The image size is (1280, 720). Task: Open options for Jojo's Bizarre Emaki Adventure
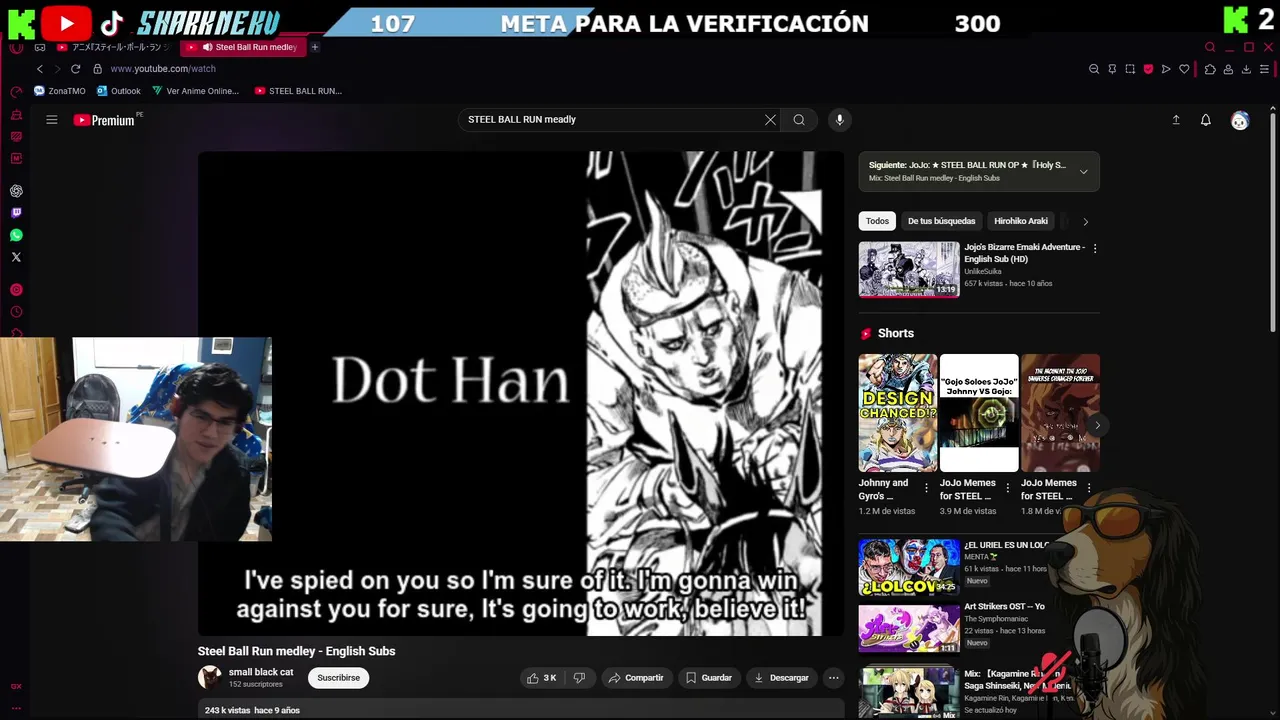tap(1095, 248)
